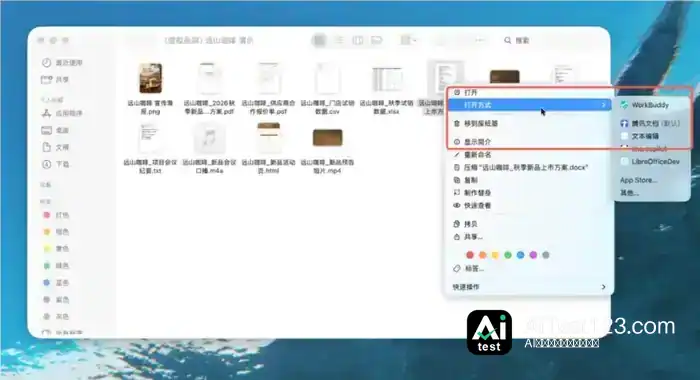The width and height of the screenshot is (700, 380).
Task: Open Downloads in the Finder sidebar
Action: point(55,164)
